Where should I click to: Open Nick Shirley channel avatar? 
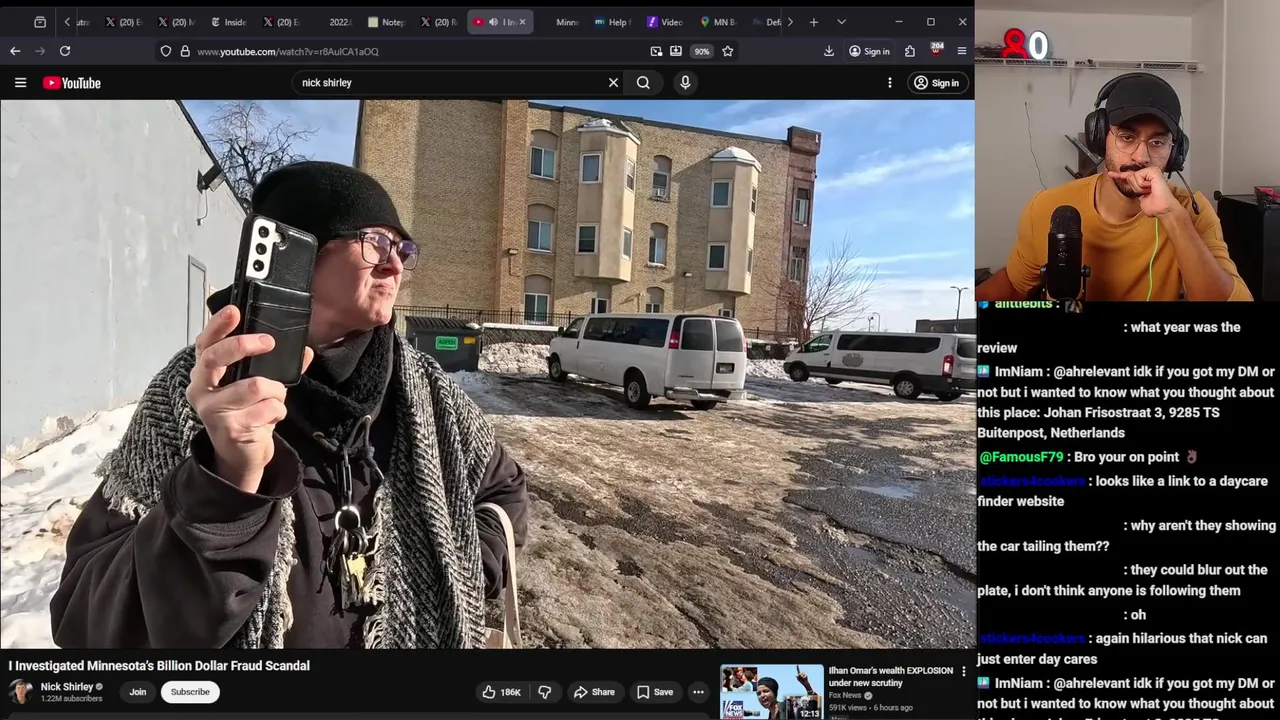click(x=20, y=692)
